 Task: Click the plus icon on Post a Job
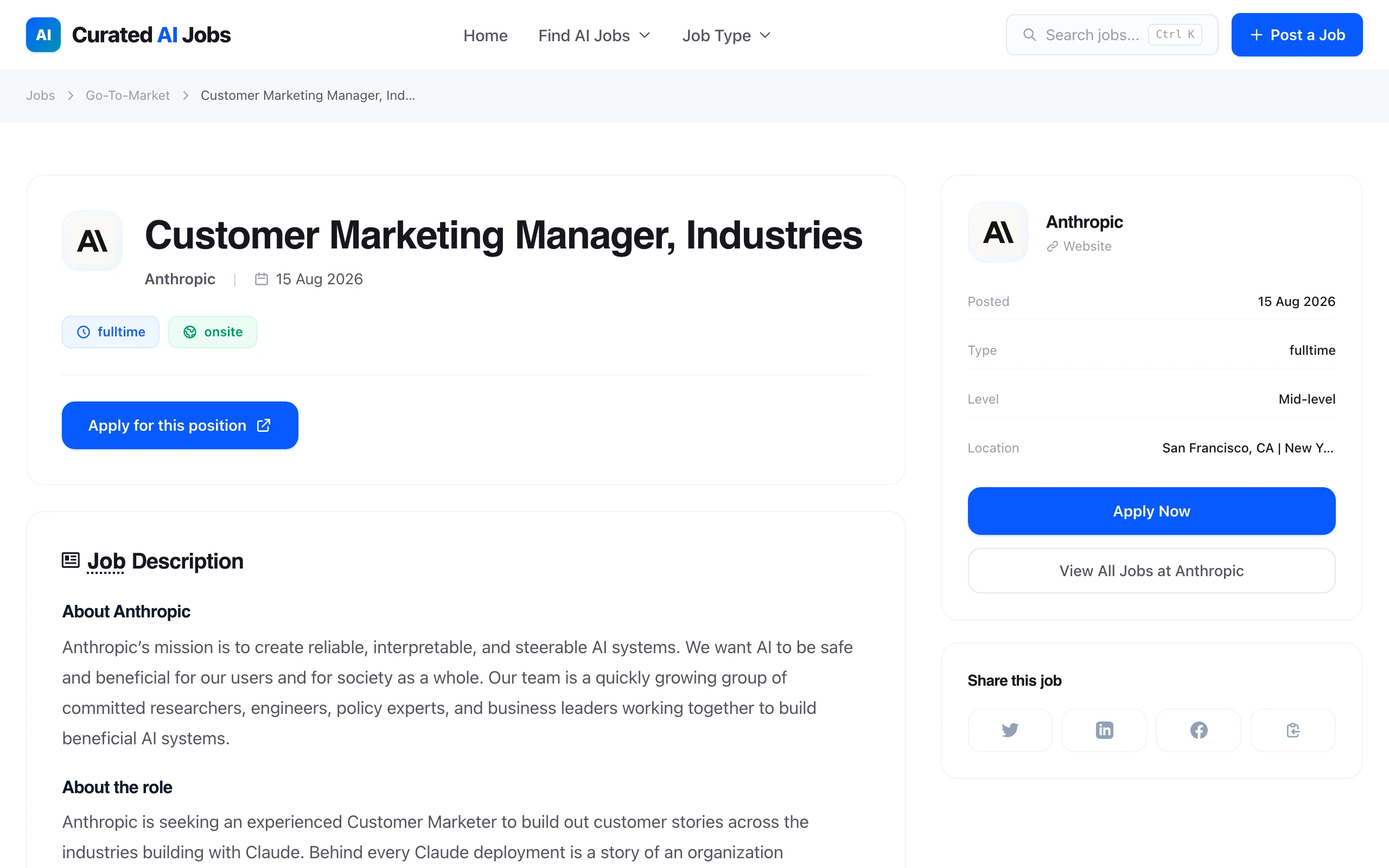[1256, 34]
